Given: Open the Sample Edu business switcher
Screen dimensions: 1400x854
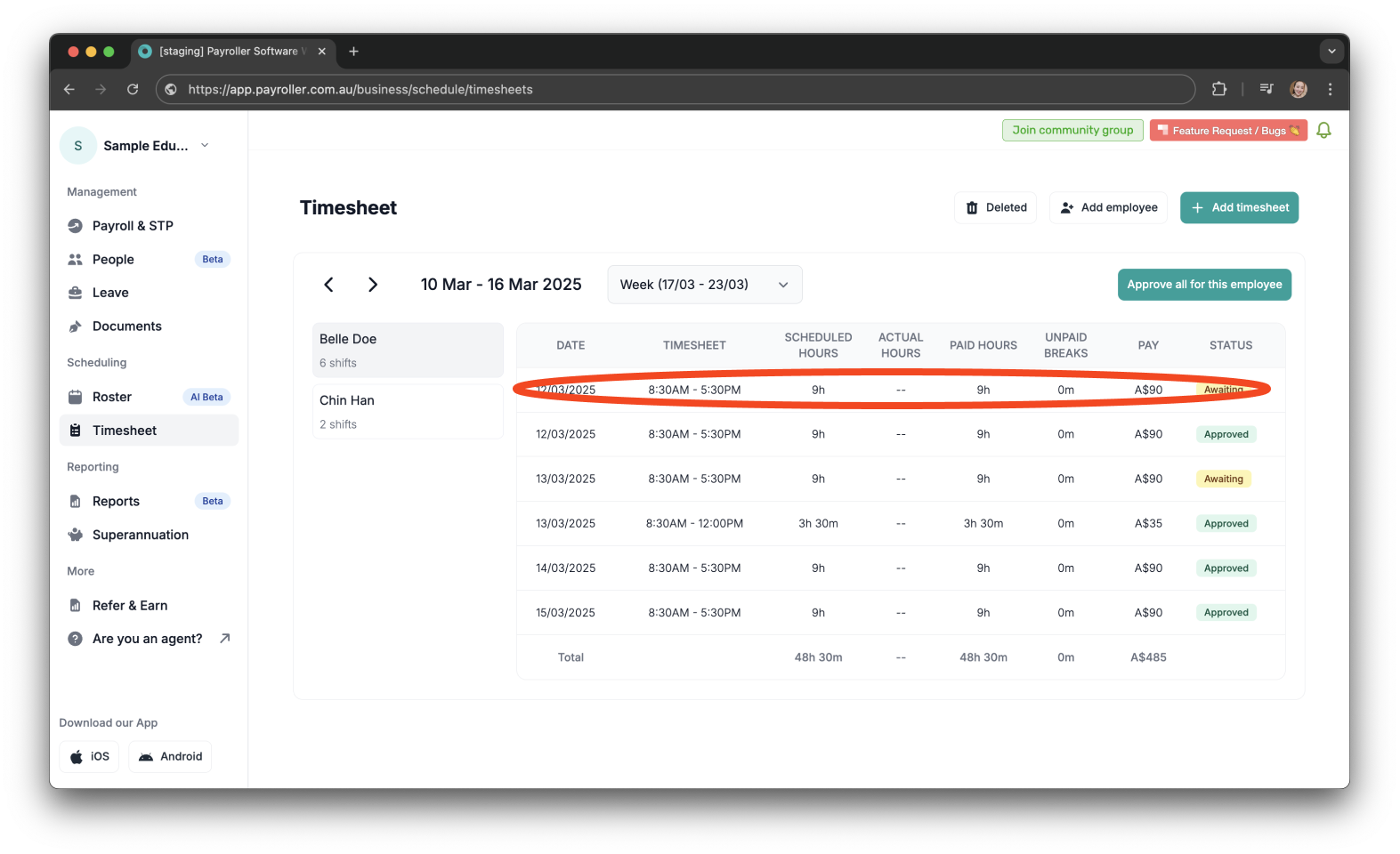Looking at the screenshot, I should pyautogui.click(x=135, y=146).
